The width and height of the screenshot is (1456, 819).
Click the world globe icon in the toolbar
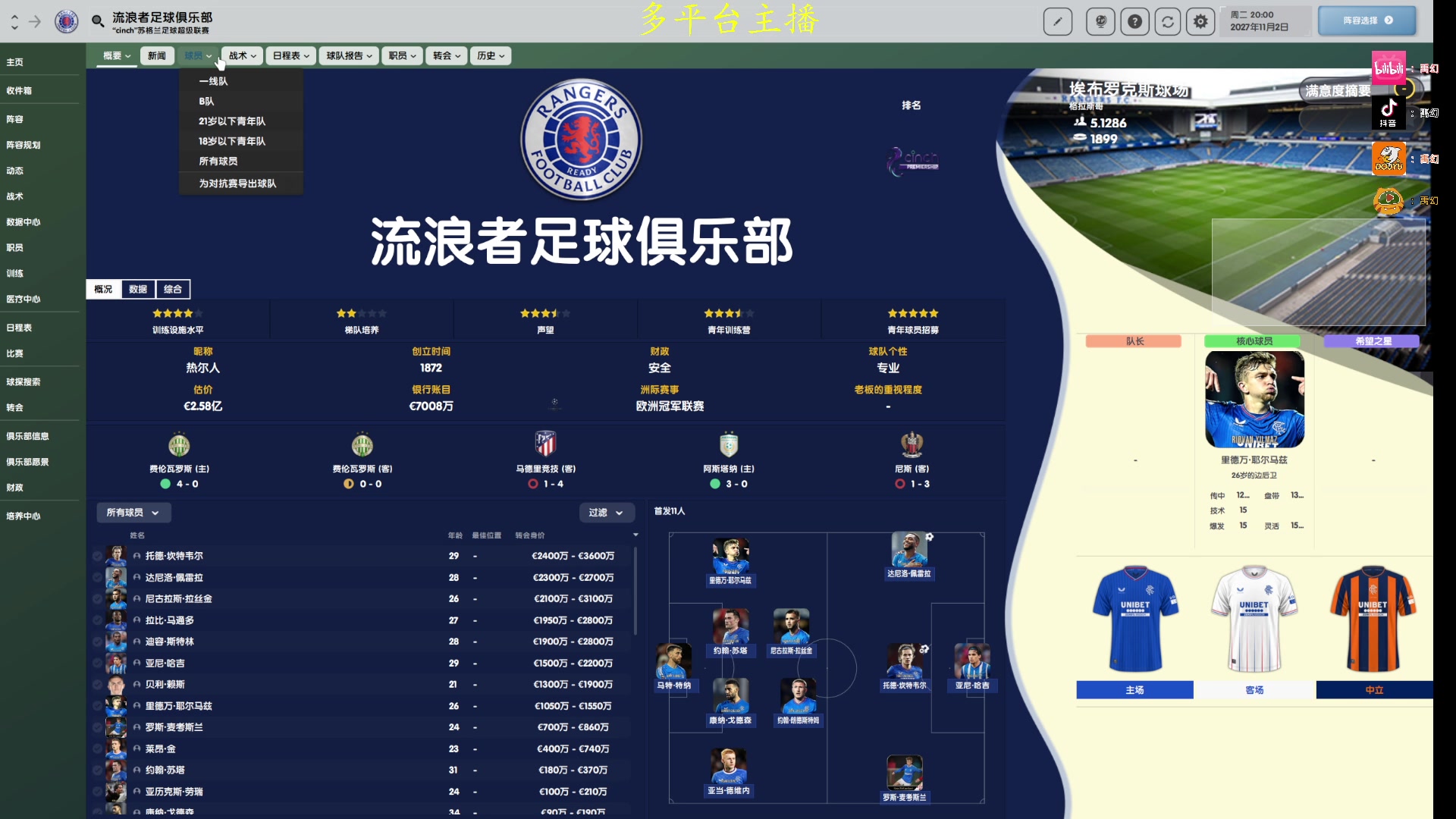1100,21
